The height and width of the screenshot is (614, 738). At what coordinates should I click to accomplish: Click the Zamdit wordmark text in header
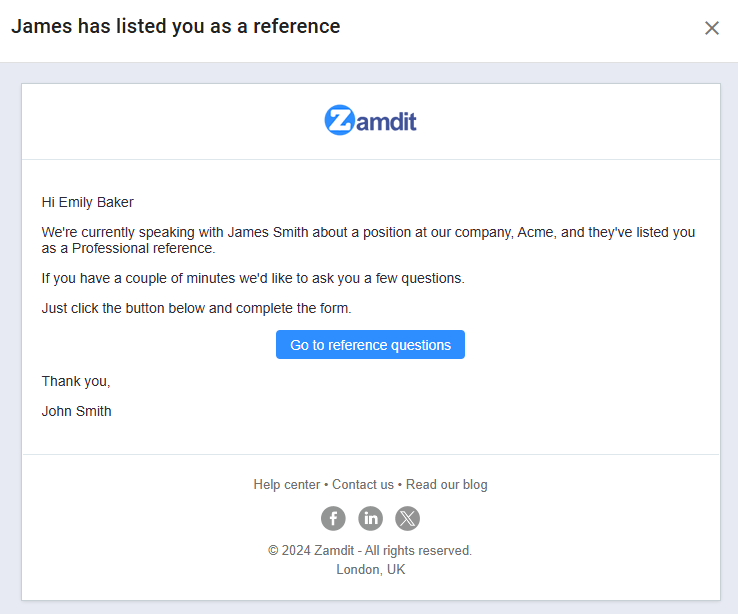point(386,121)
